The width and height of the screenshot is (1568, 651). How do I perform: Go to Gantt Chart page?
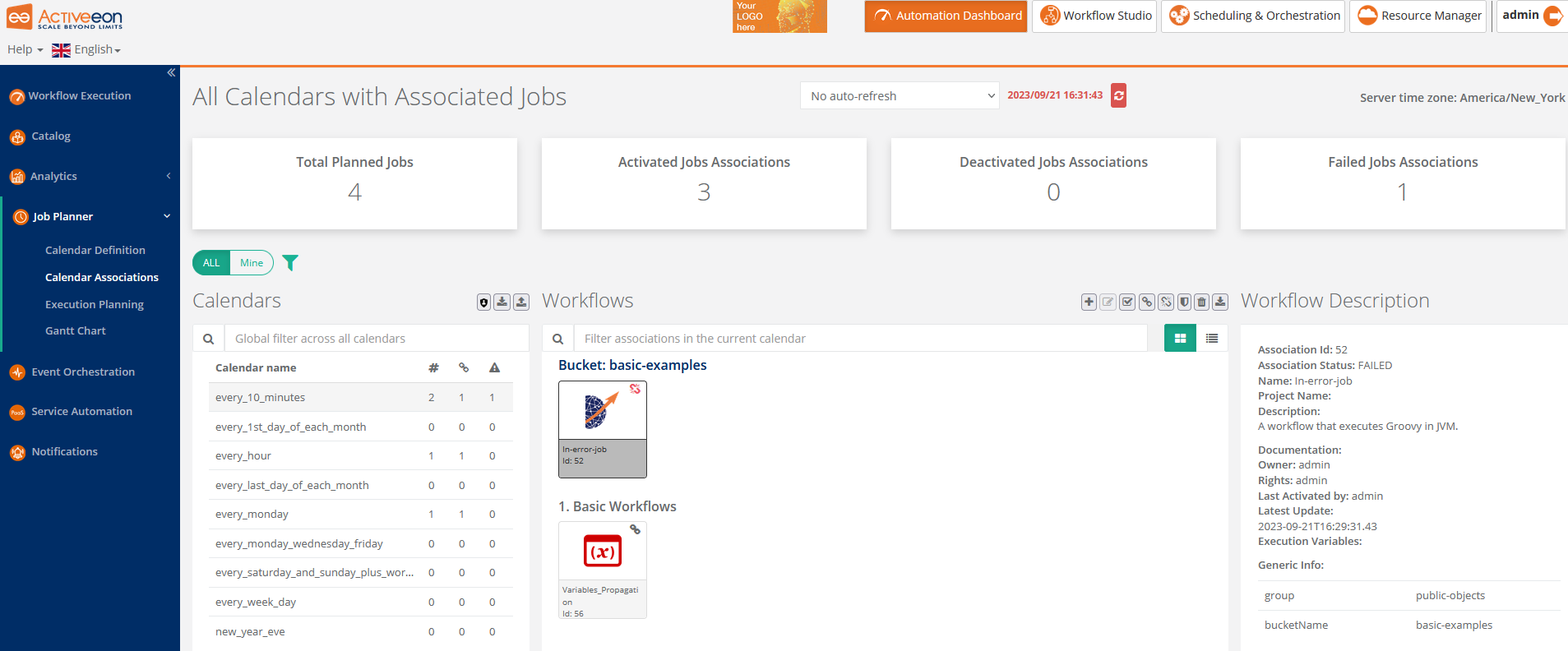pos(76,330)
